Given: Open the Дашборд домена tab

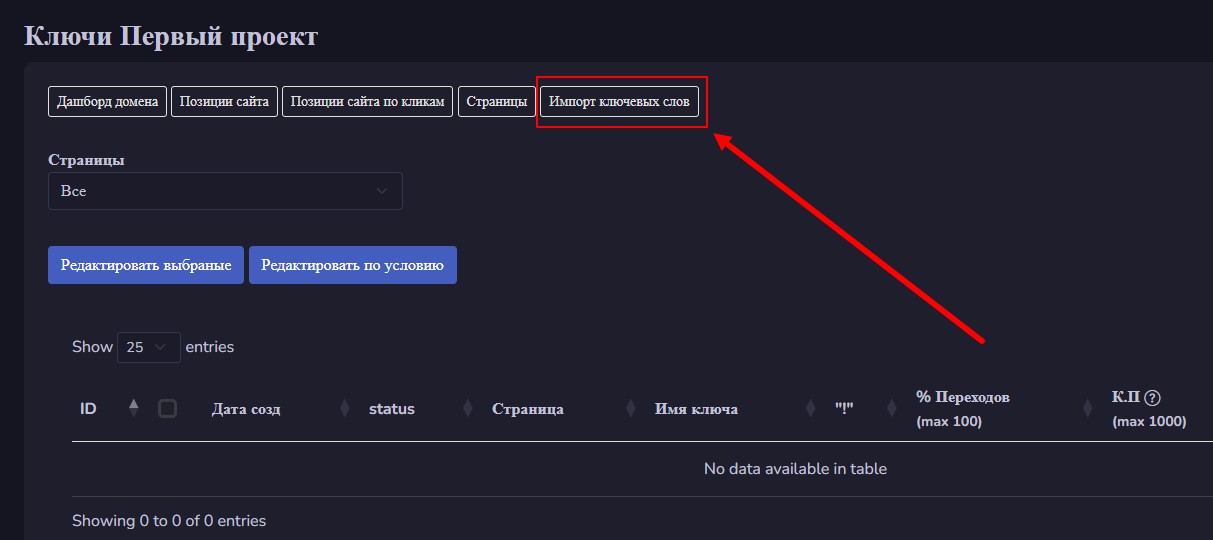Looking at the screenshot, I should [x=108, y=102].
